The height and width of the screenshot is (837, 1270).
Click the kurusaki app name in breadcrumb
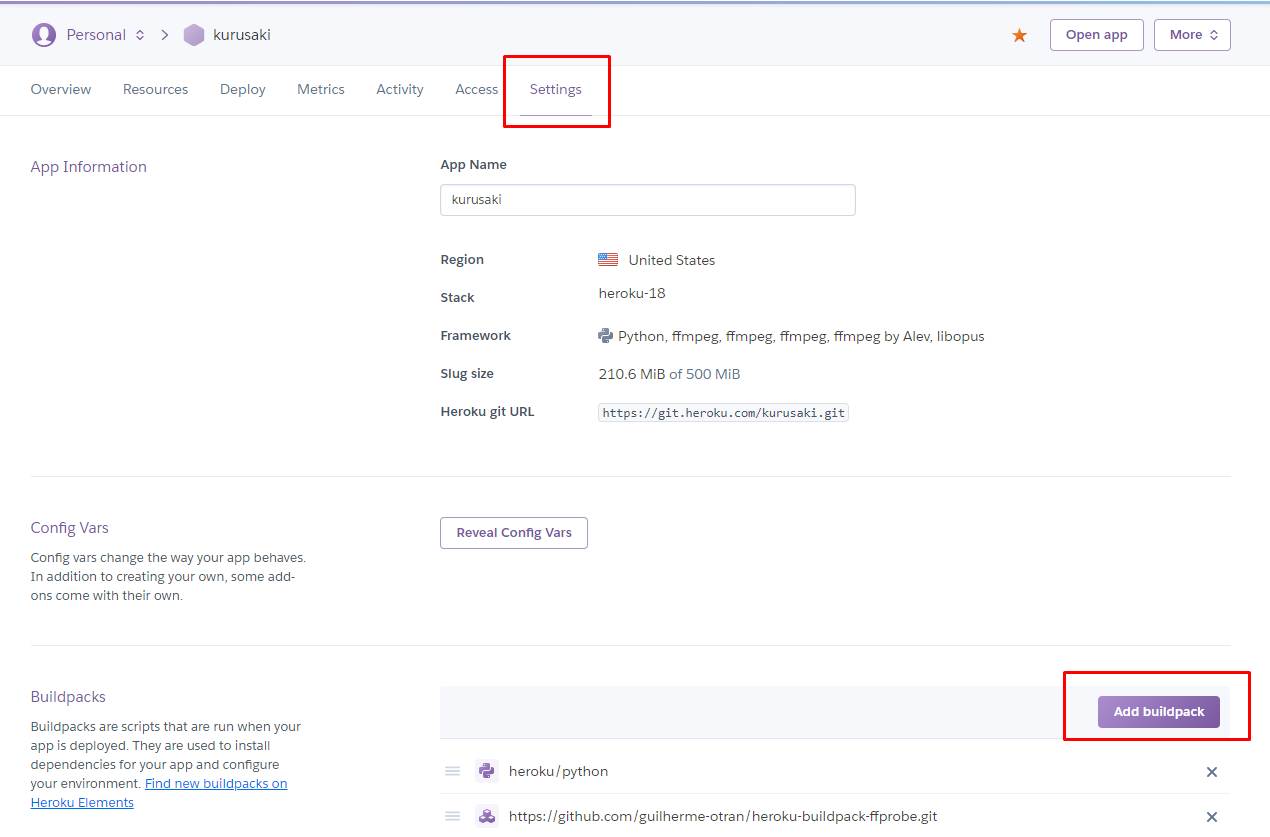pos(242,35)
